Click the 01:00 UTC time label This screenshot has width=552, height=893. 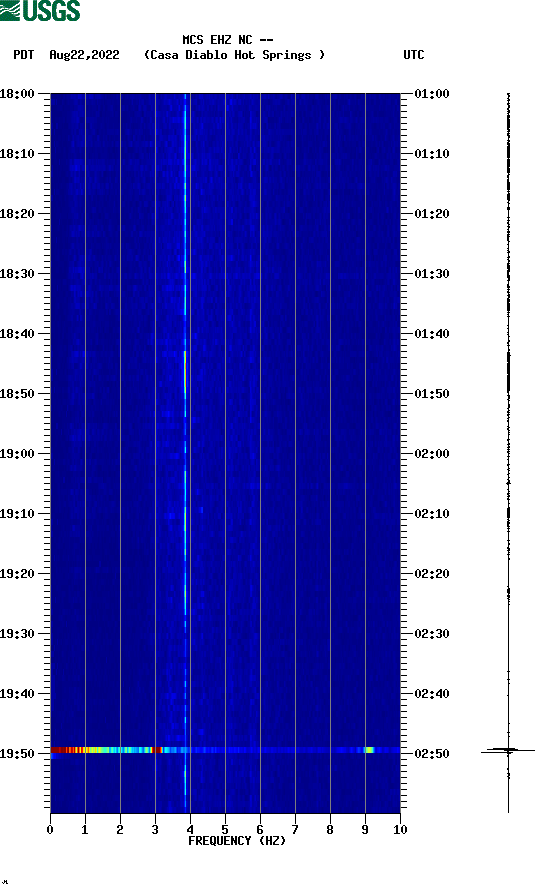coord(432,93)
